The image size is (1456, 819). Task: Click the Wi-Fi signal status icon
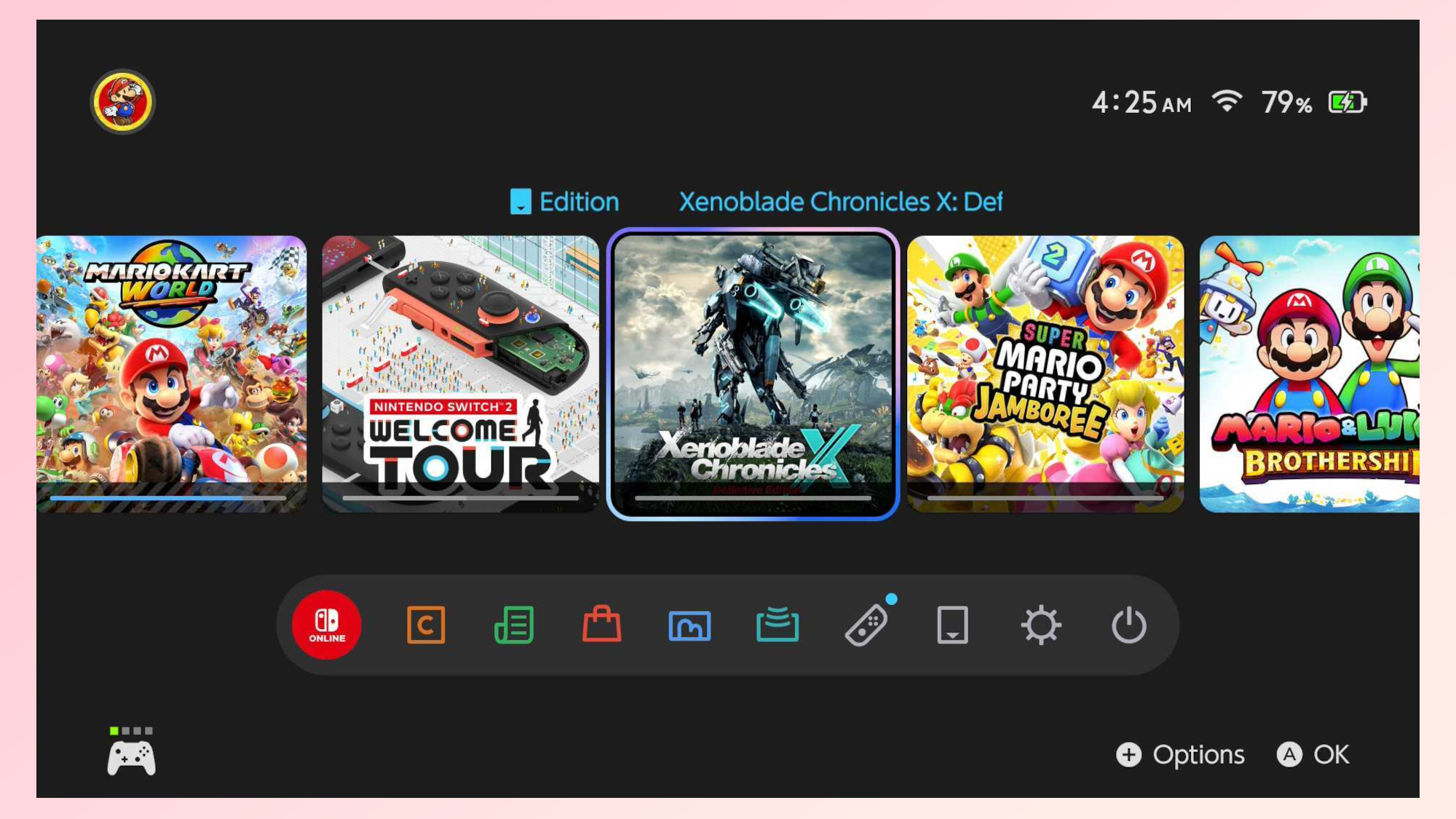(1227, 101)
